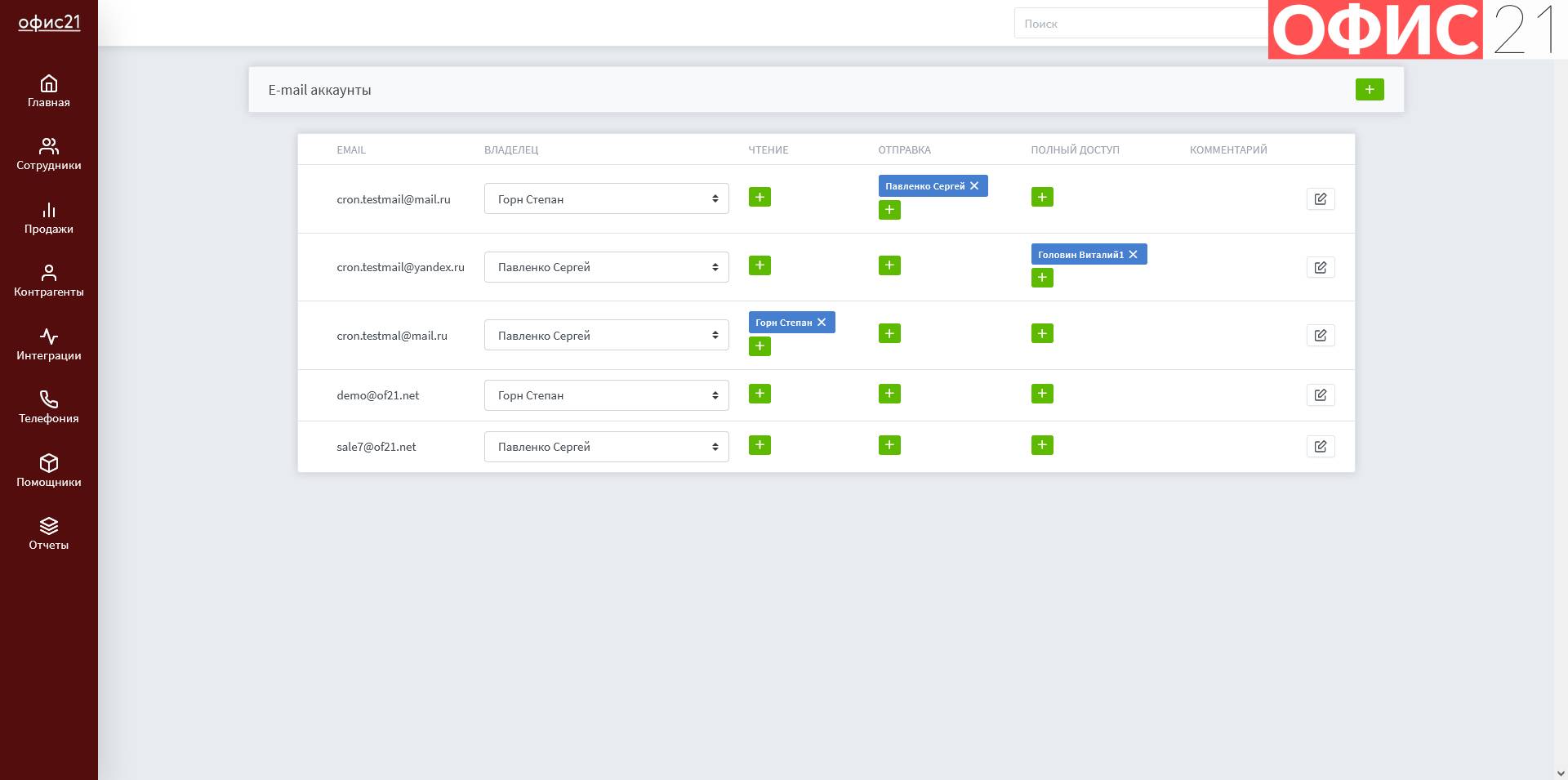Remove Головин Виталий1 from full access

click(x=1134, y=255)
